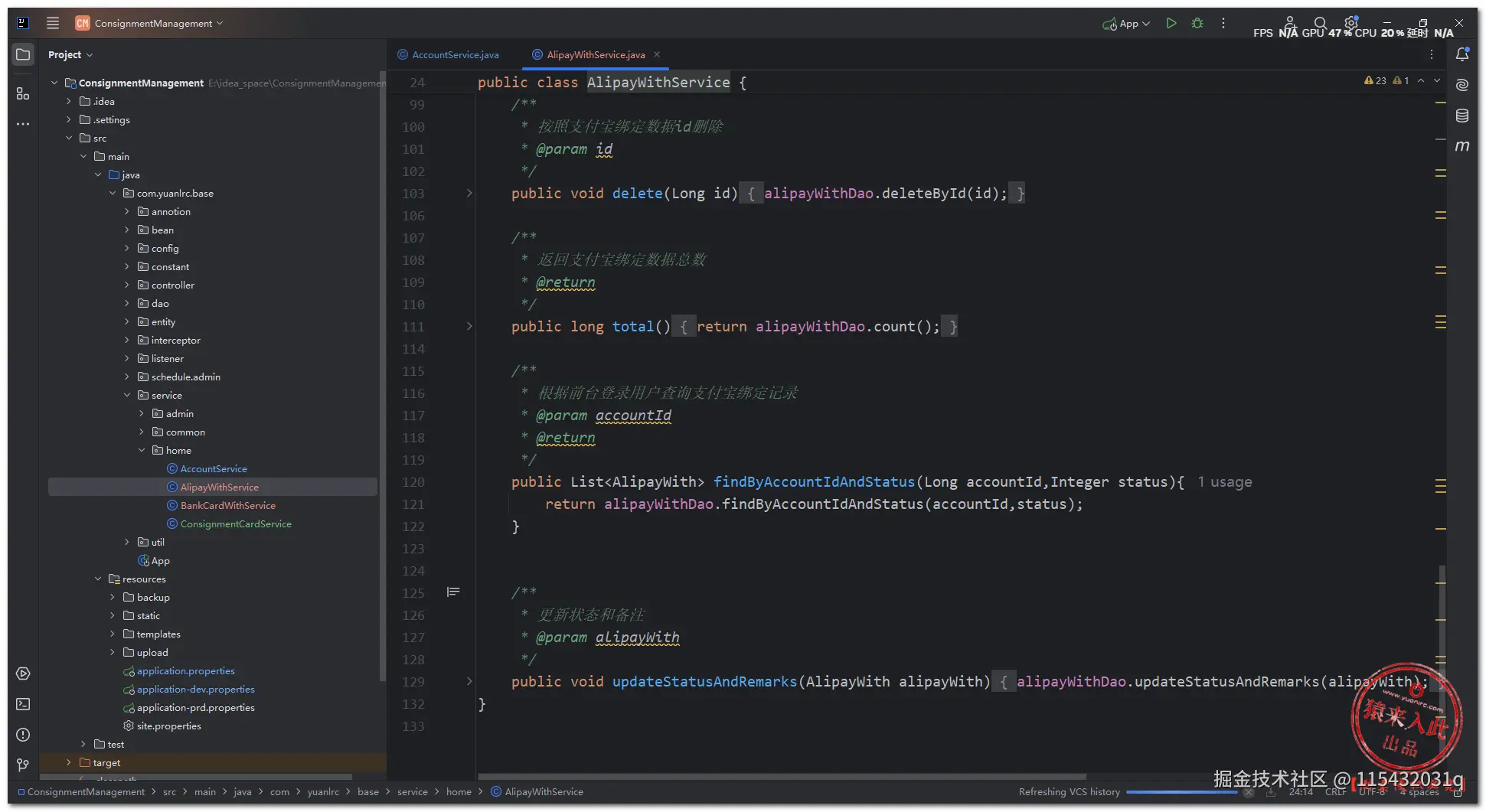
Task: Open more run actions menu
Action: coord(1223,23)
